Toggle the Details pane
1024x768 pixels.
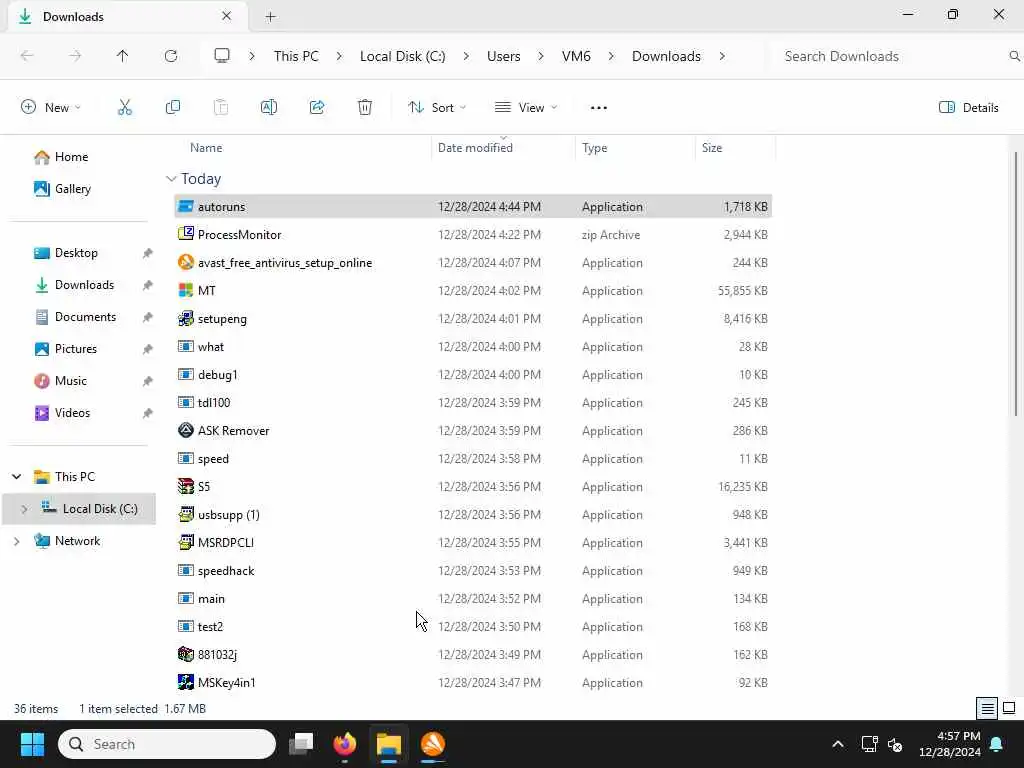[969, 108]
